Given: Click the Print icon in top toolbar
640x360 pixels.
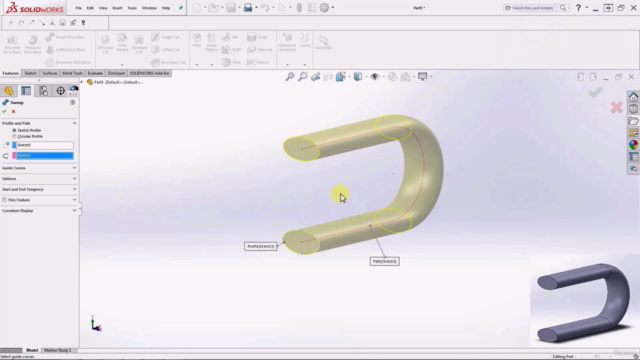Looking at the screenshot, I should pos(248,7).
